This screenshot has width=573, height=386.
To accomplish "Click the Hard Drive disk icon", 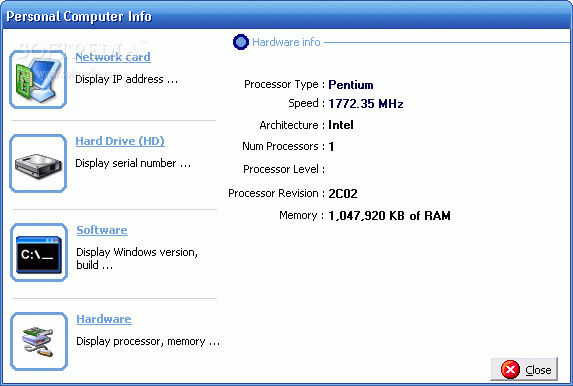I will [38, 163].
